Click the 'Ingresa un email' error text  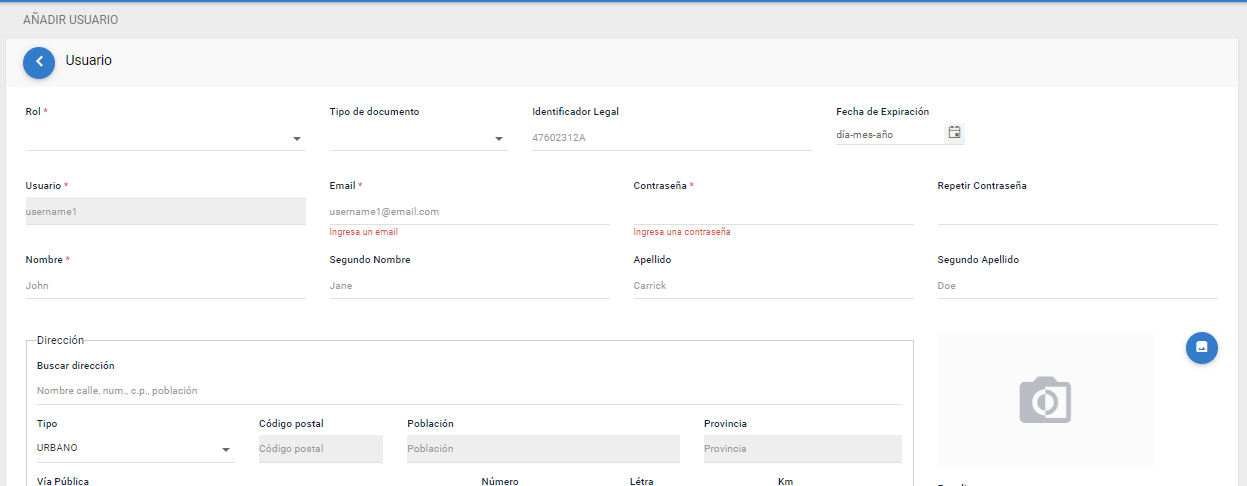point(364,232)
